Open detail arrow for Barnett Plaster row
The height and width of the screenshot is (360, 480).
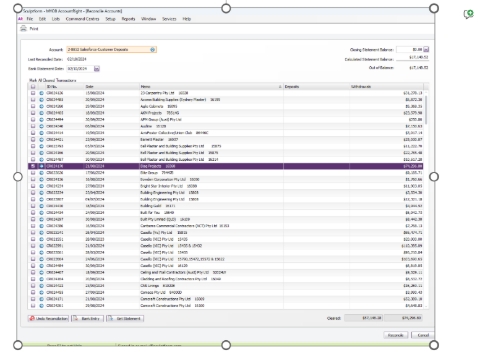click(41, 139)
